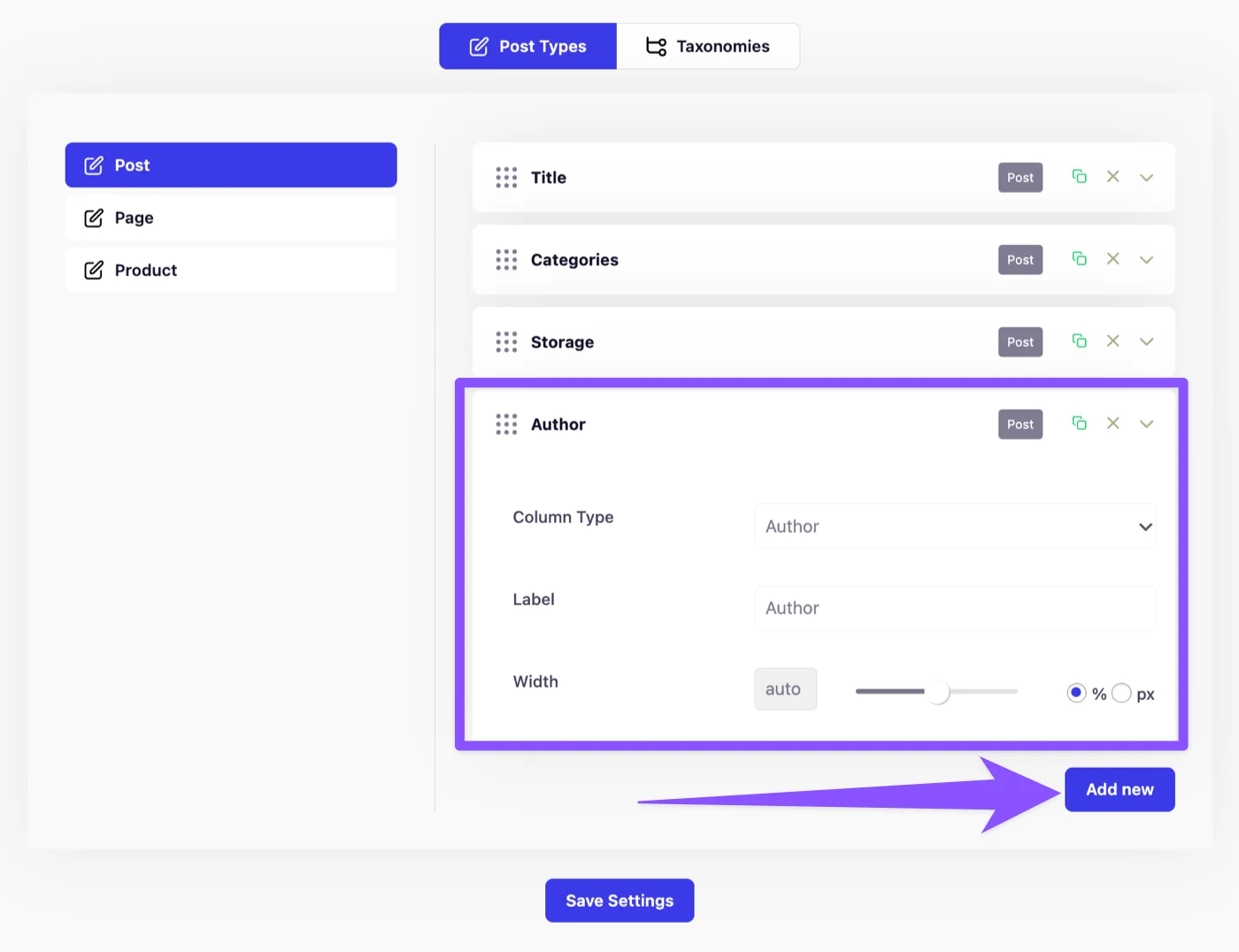Viewport: 1239px width, 952px height.
Task: Select the edit icon beside Product
Action: pyautogui.click(x=94, y=270)
